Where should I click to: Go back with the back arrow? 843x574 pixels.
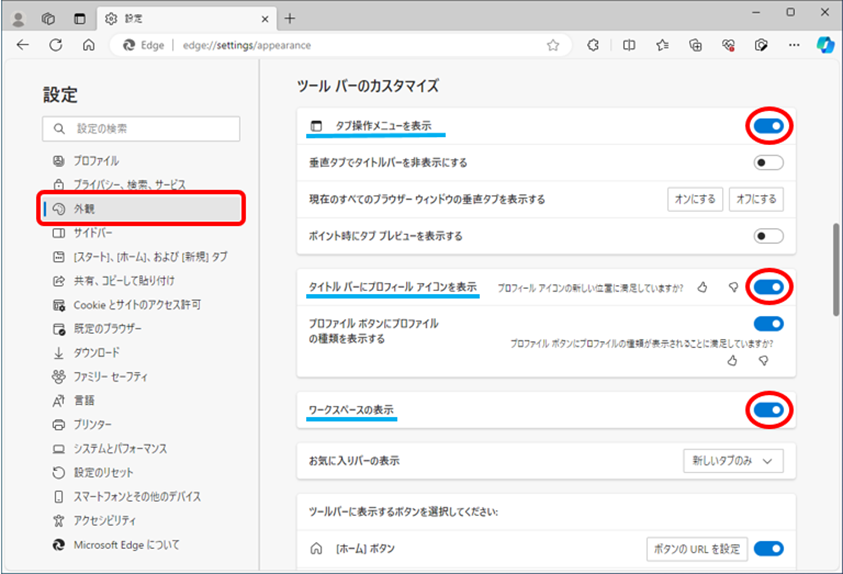coord(23,45)
